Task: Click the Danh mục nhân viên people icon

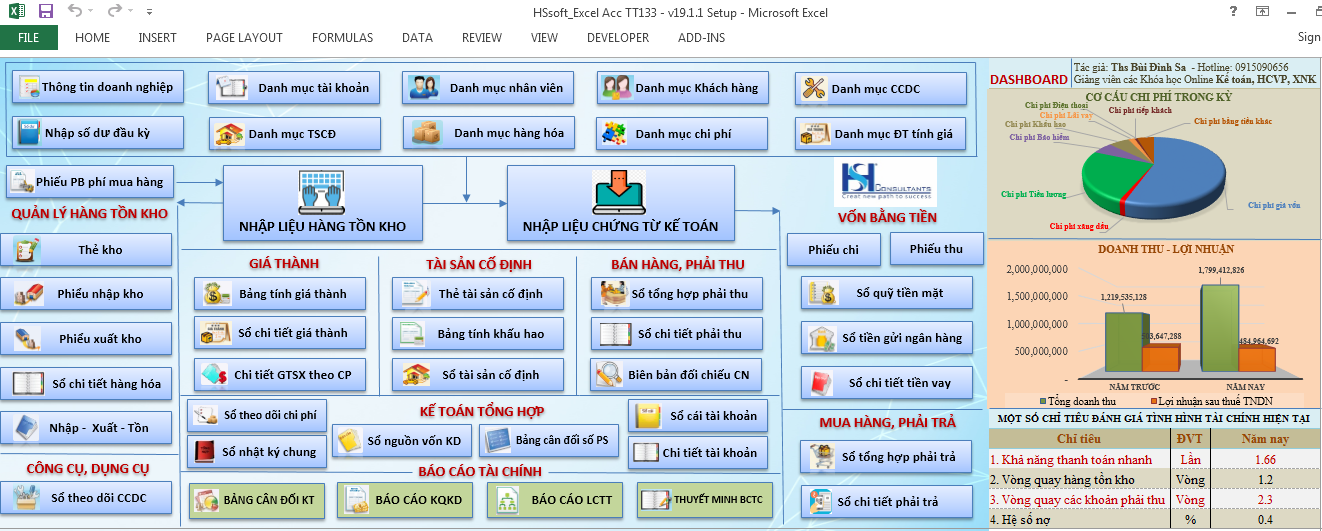Action: pos(426,88)
